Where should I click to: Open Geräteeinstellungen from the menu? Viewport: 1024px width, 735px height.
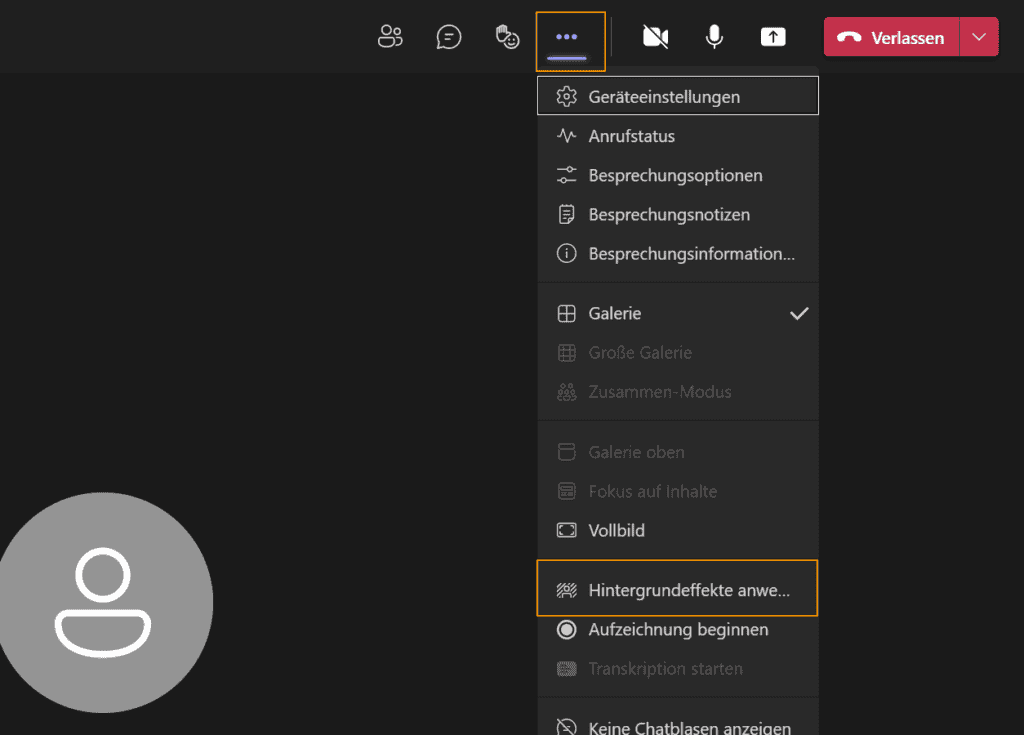(678, 96)
